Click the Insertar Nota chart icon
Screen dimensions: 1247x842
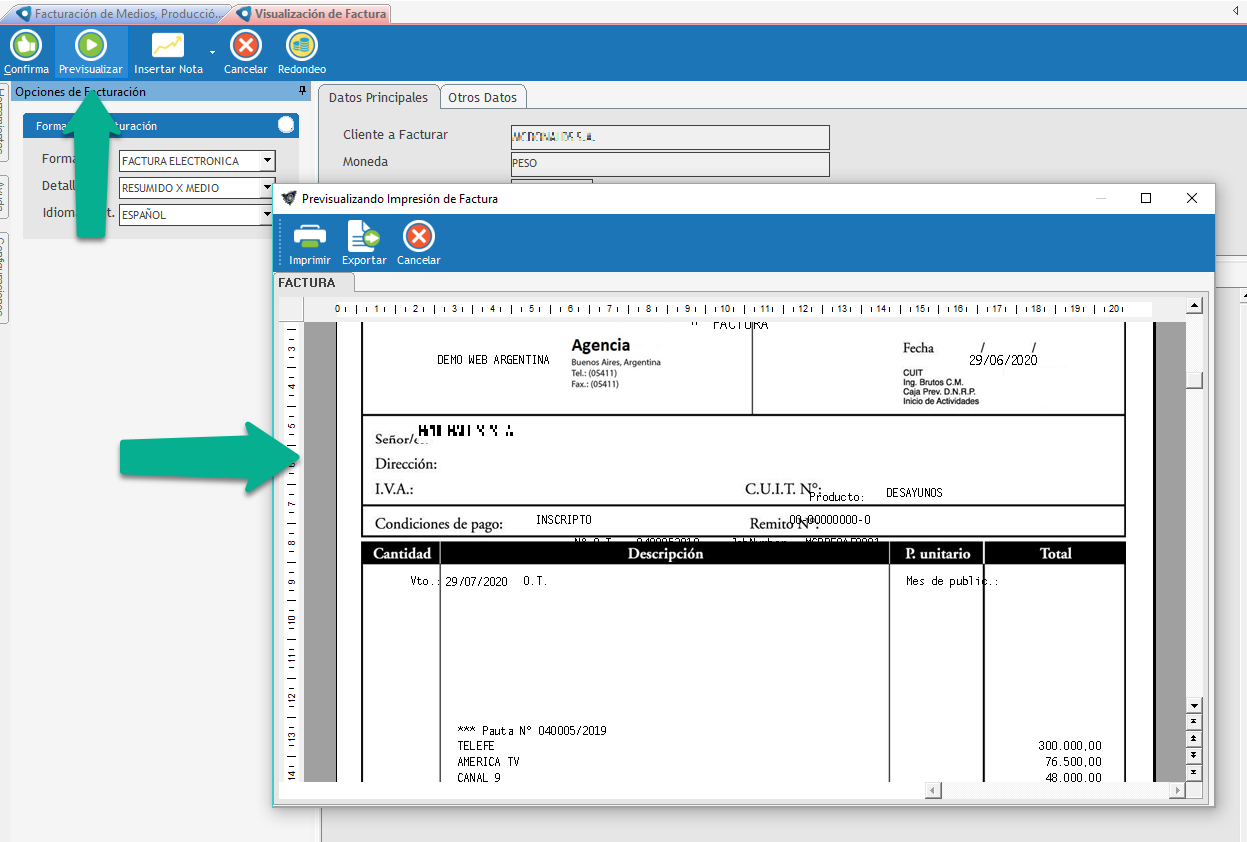tap(167, 45)
